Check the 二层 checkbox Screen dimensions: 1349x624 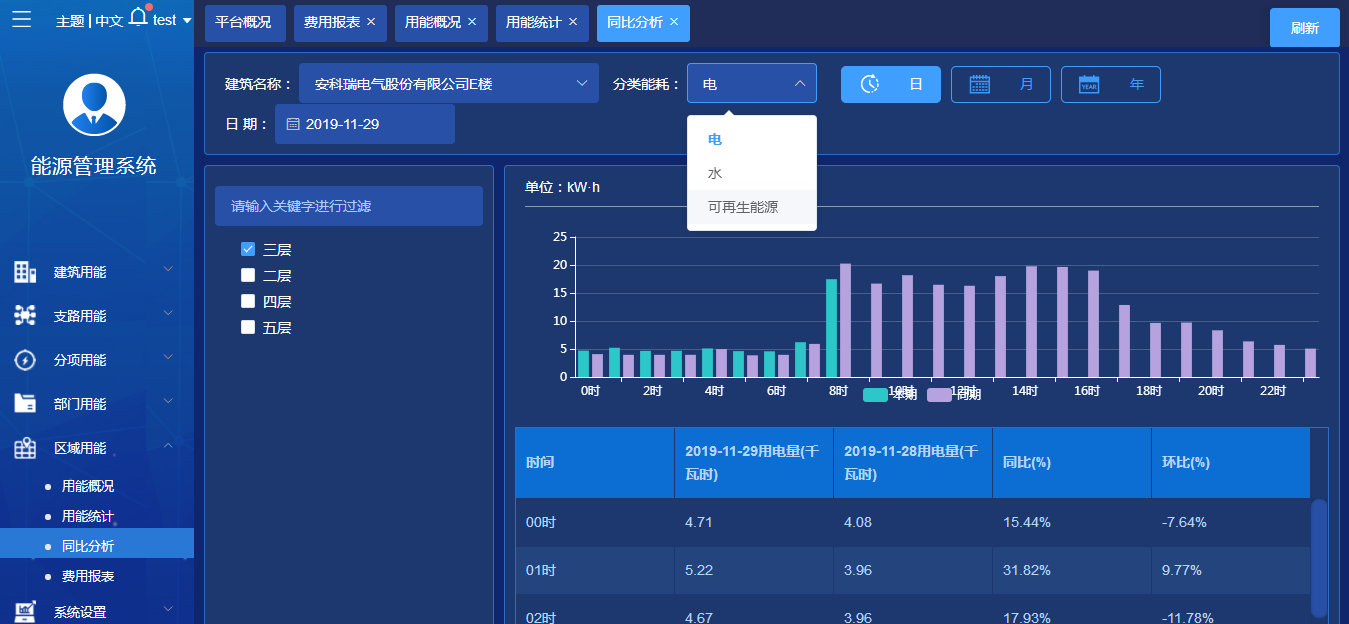pos(248,275)
